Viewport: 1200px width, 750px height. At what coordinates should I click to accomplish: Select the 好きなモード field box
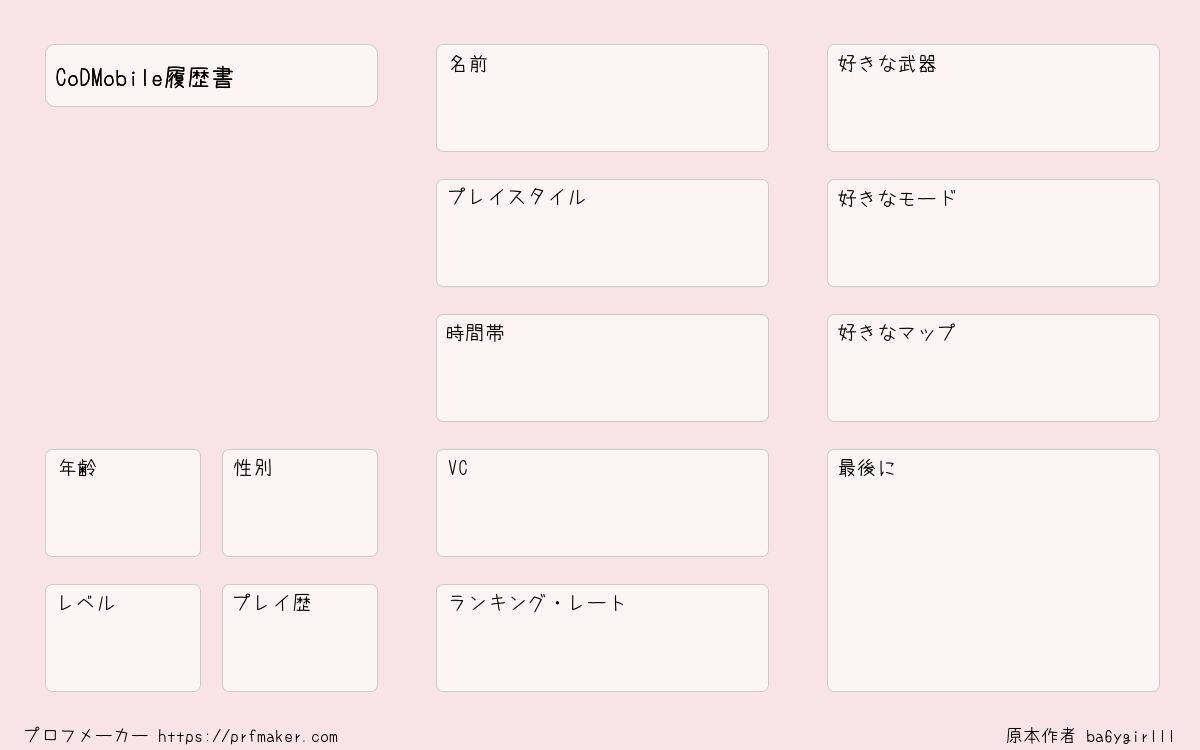point(993,233)
